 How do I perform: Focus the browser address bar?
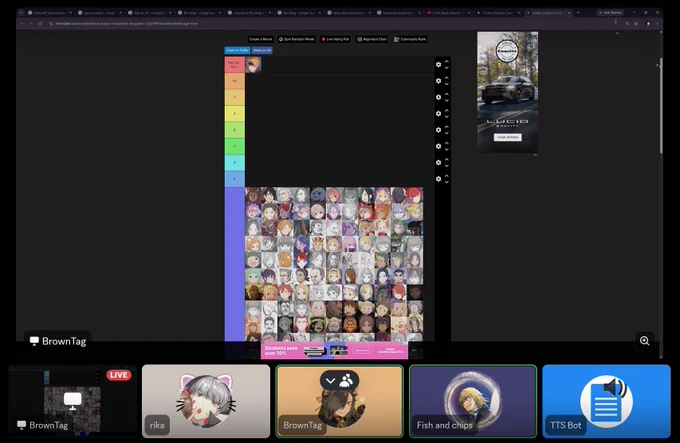(330, 23)
